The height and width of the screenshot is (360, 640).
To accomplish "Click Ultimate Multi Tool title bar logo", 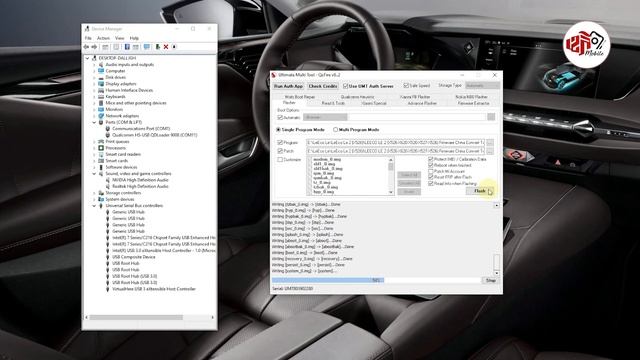I will (x=274, y=75).
